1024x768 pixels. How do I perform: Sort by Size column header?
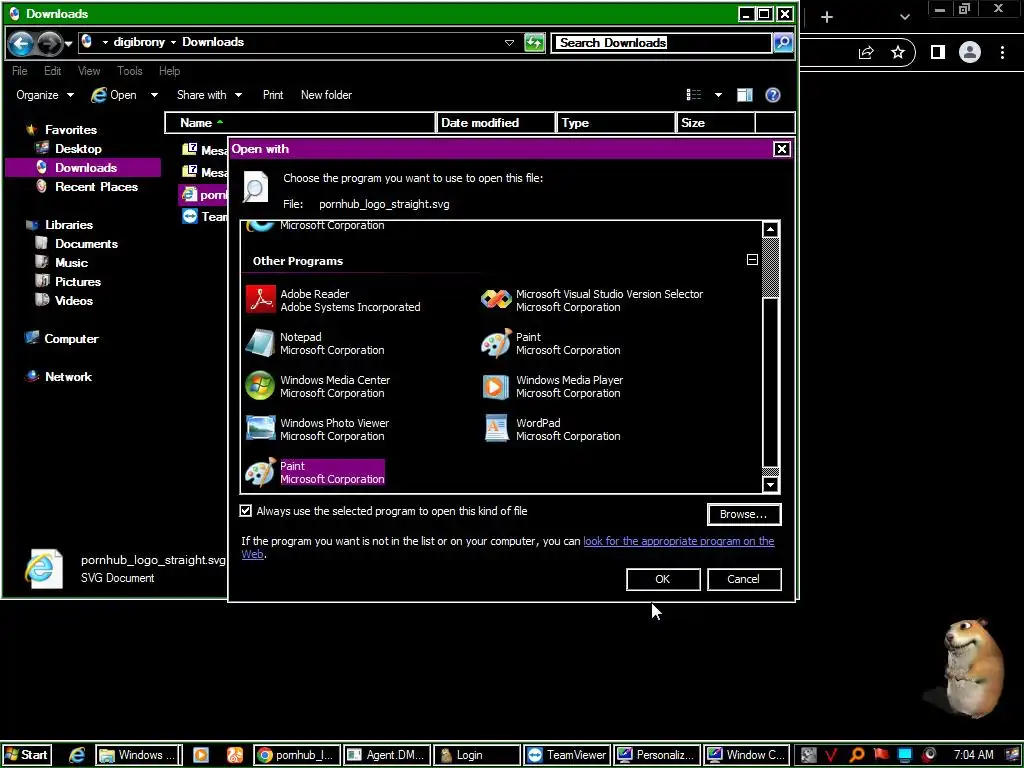click(715, 123)
